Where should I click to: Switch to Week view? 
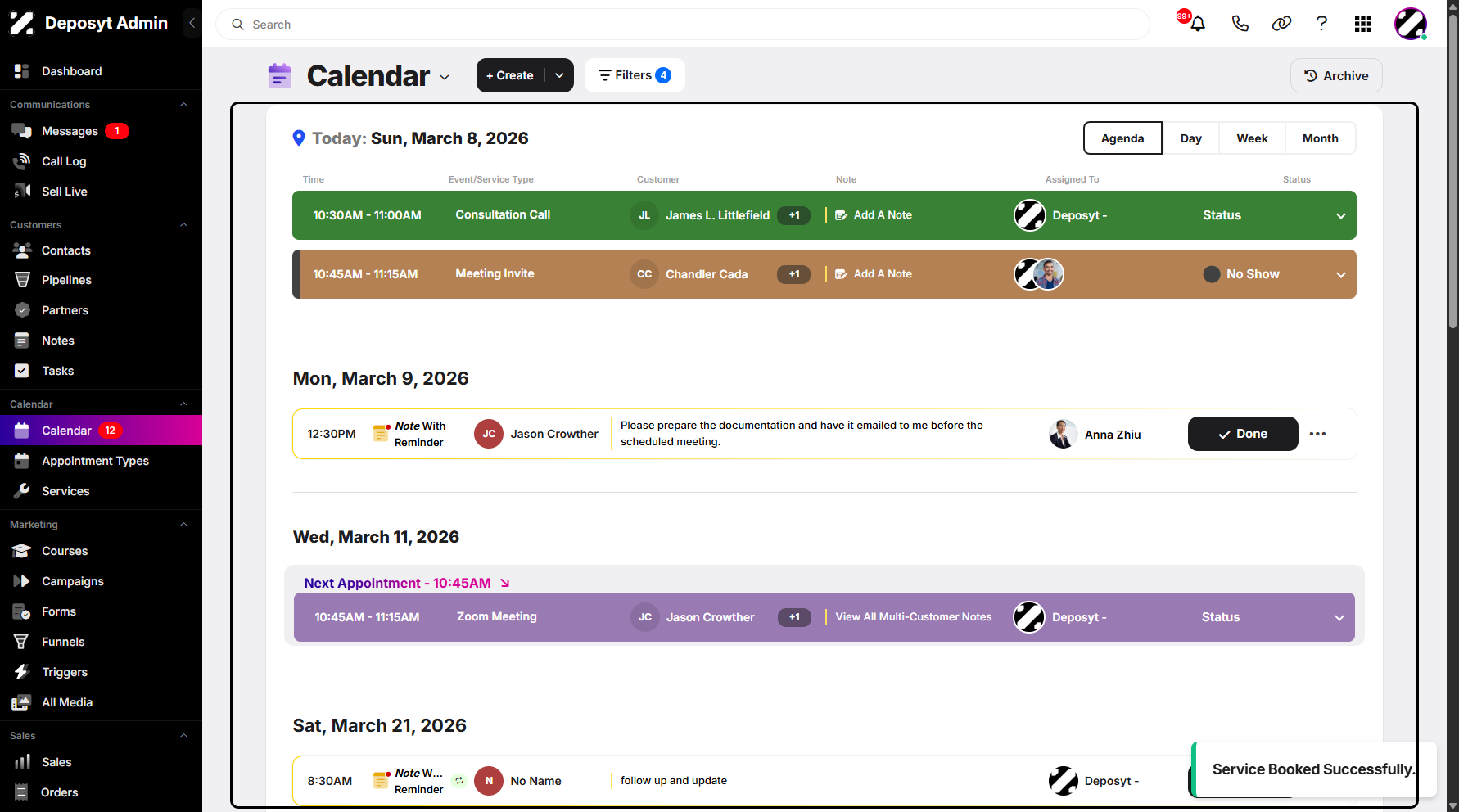point(1252,138)
